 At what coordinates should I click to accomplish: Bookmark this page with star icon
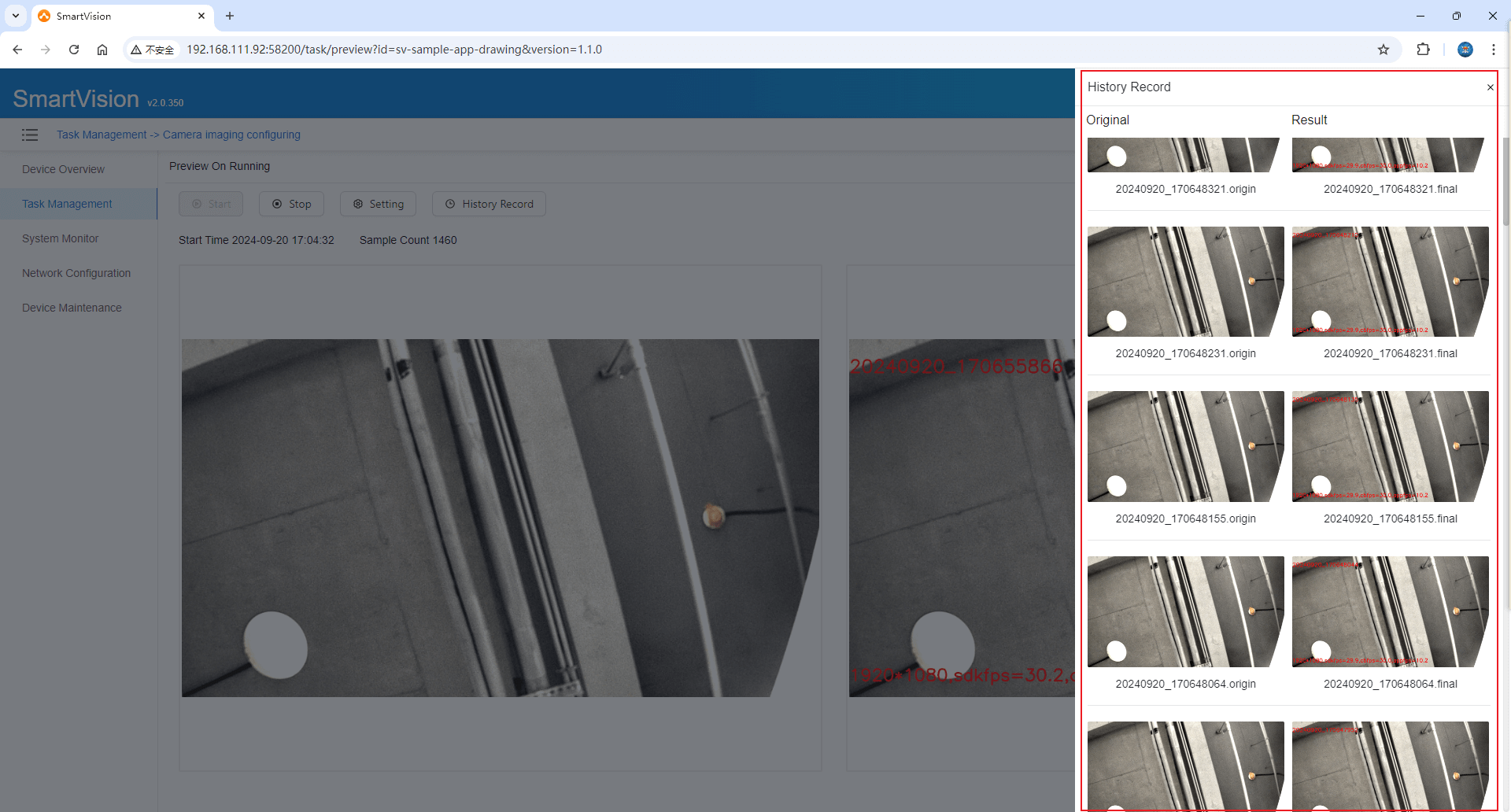pos(1384,50)
